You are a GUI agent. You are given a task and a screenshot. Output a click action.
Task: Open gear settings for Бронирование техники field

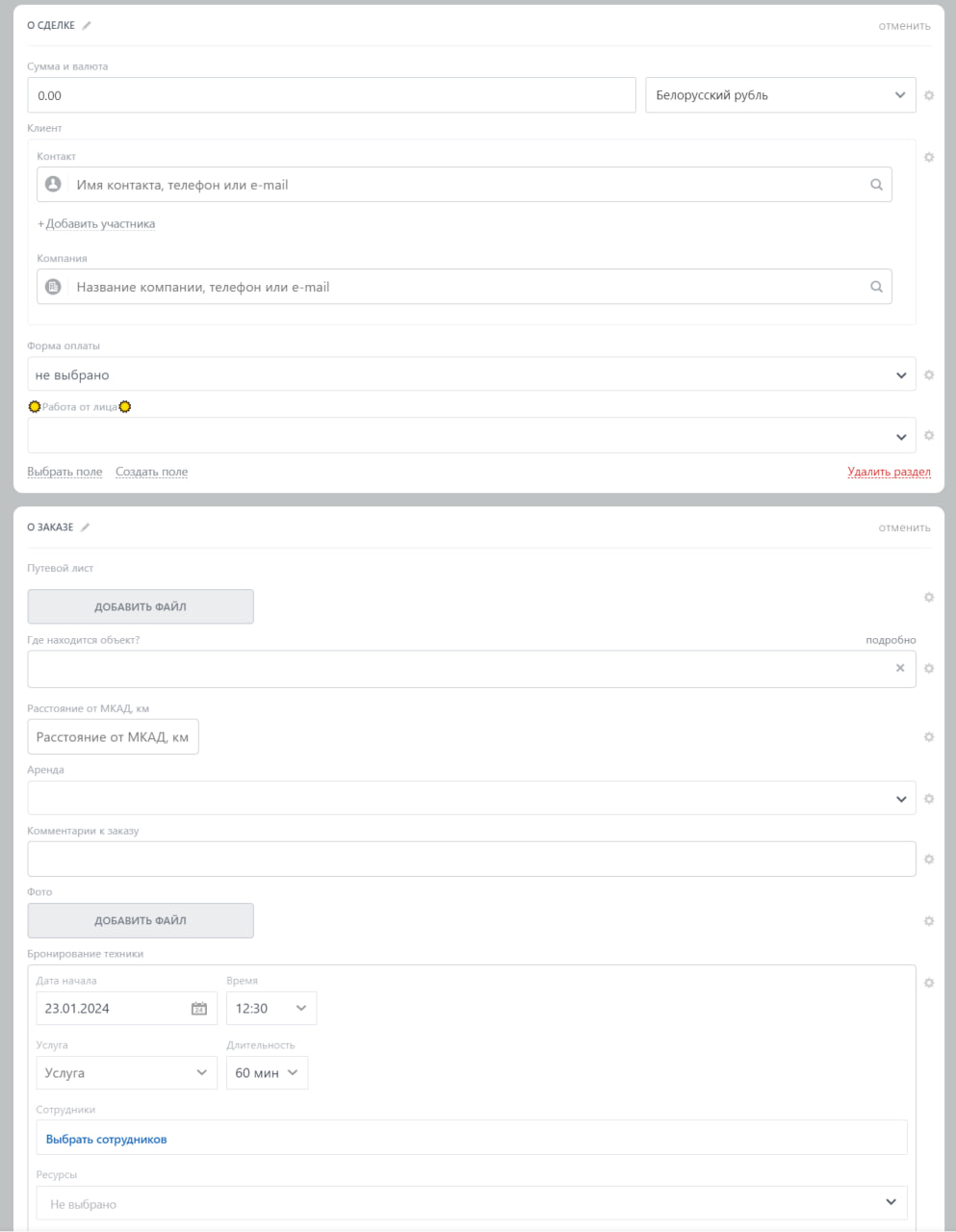[x=929, y=983]
